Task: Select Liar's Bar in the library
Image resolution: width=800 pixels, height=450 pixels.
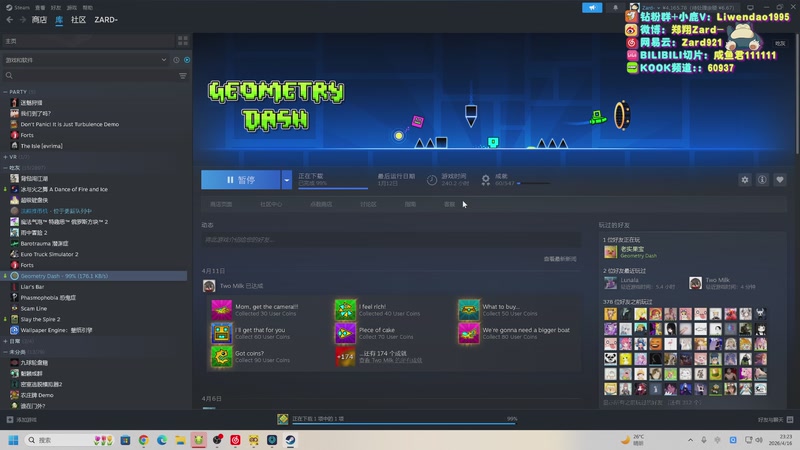Action: pyautogui.click(x=32, y=287)
